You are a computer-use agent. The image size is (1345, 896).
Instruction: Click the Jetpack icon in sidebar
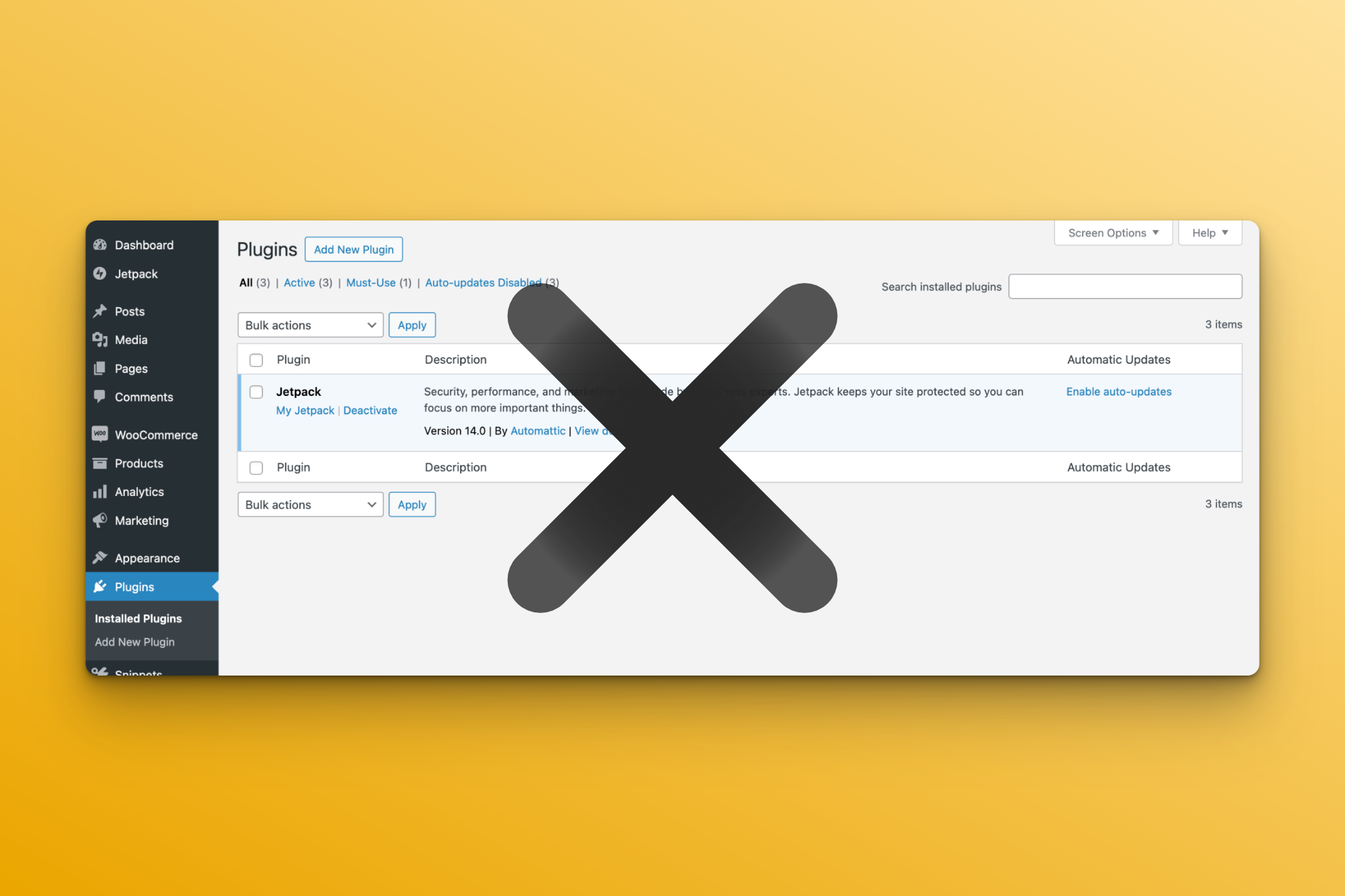(x=100, y=273)
